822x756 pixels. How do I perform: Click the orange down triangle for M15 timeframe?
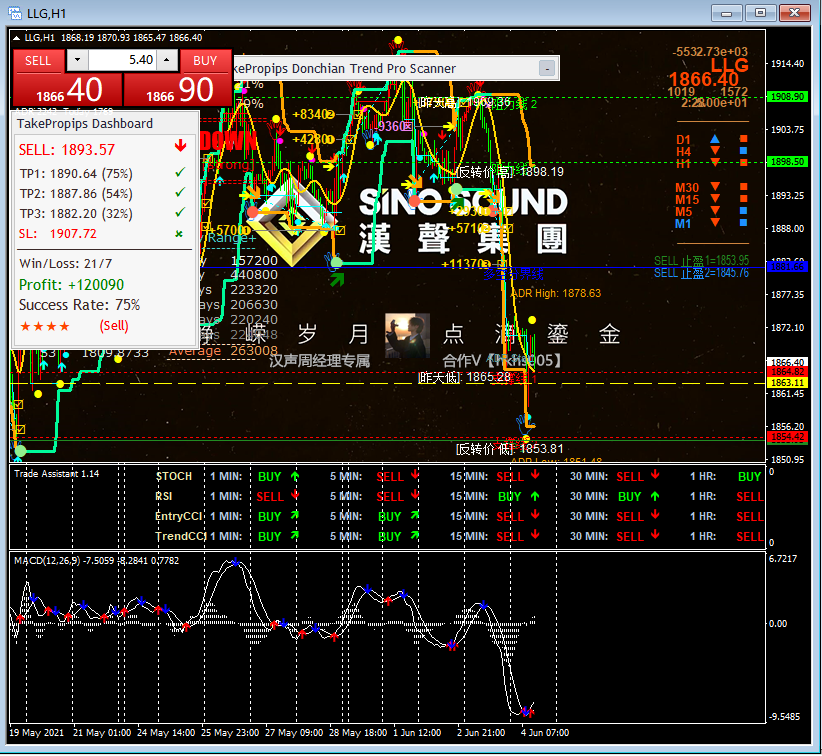tap(715, 199)
